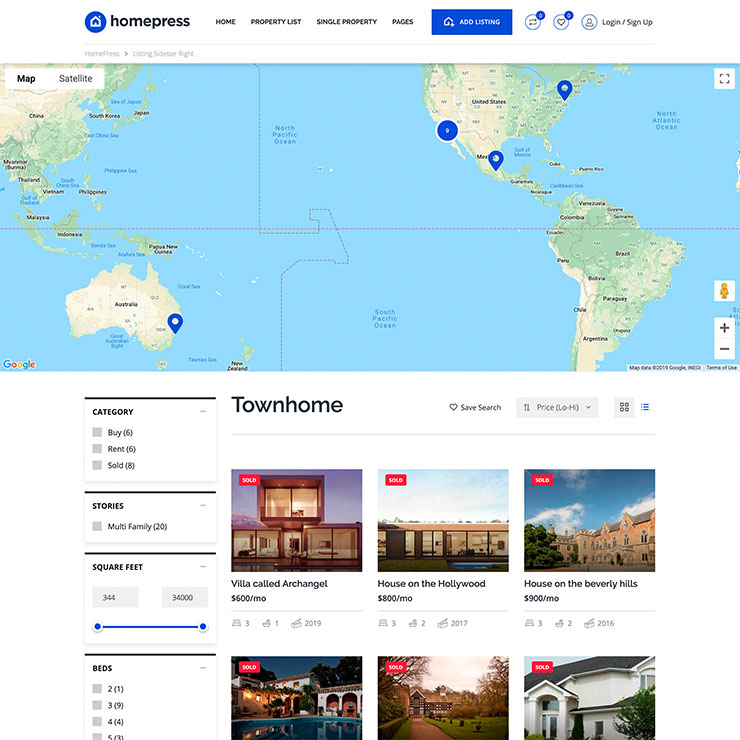Toggle fullscreen map view

[724, 79]
